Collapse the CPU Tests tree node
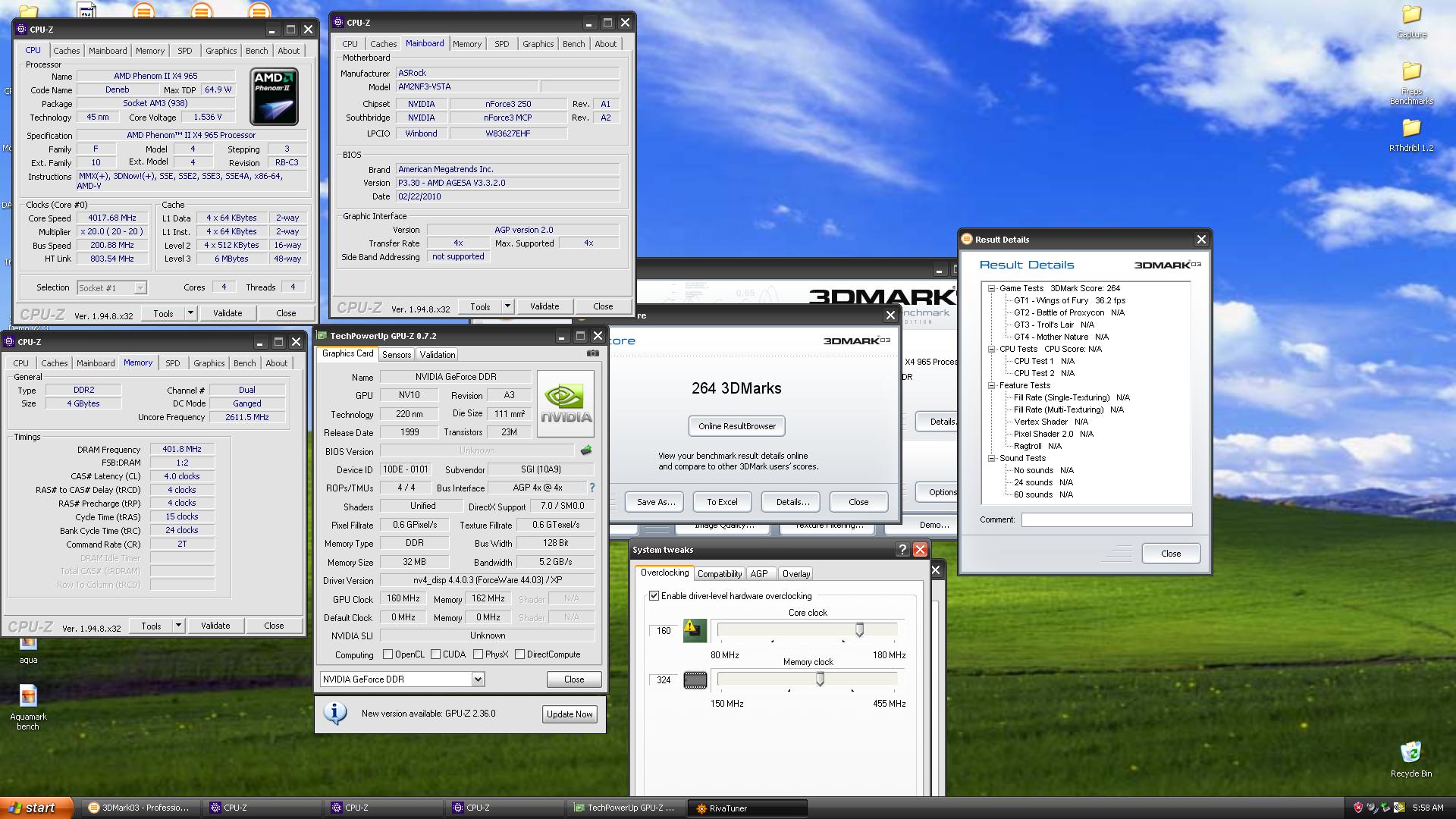 coord(990,349)
